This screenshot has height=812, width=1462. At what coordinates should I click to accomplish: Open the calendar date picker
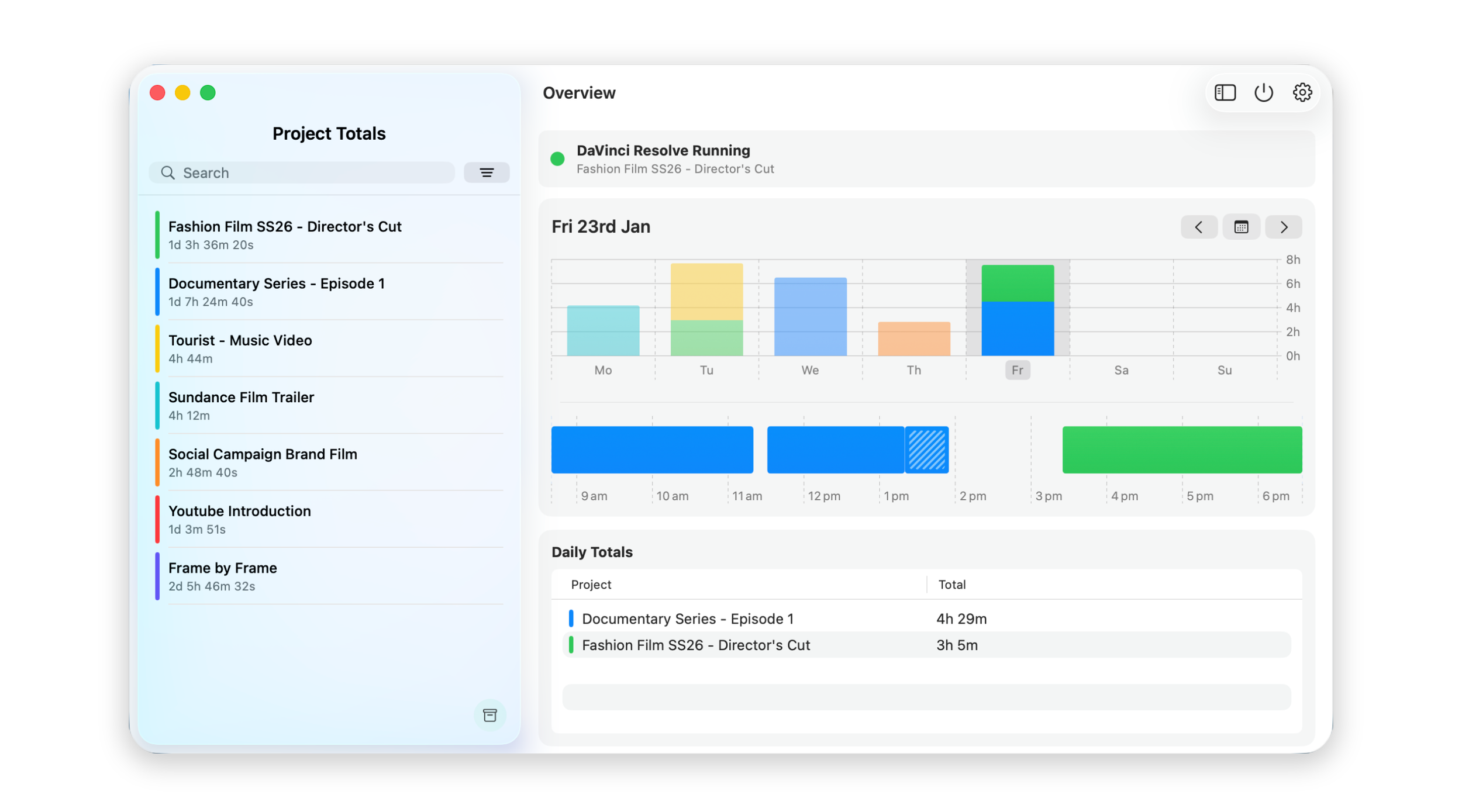pos(1241,227)
